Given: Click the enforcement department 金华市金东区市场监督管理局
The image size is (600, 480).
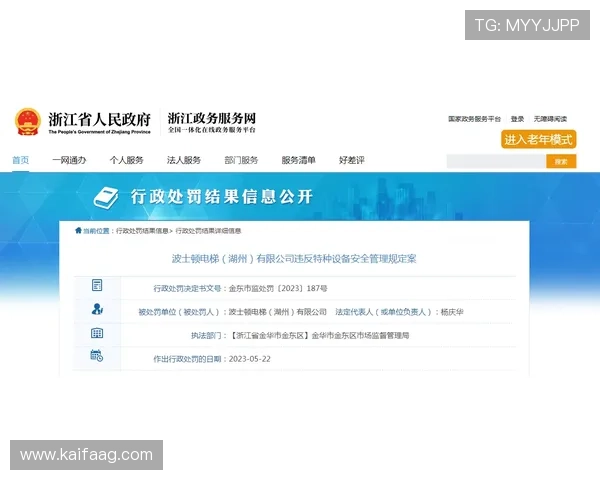Looking at the screenshot, I should point(360,336).
